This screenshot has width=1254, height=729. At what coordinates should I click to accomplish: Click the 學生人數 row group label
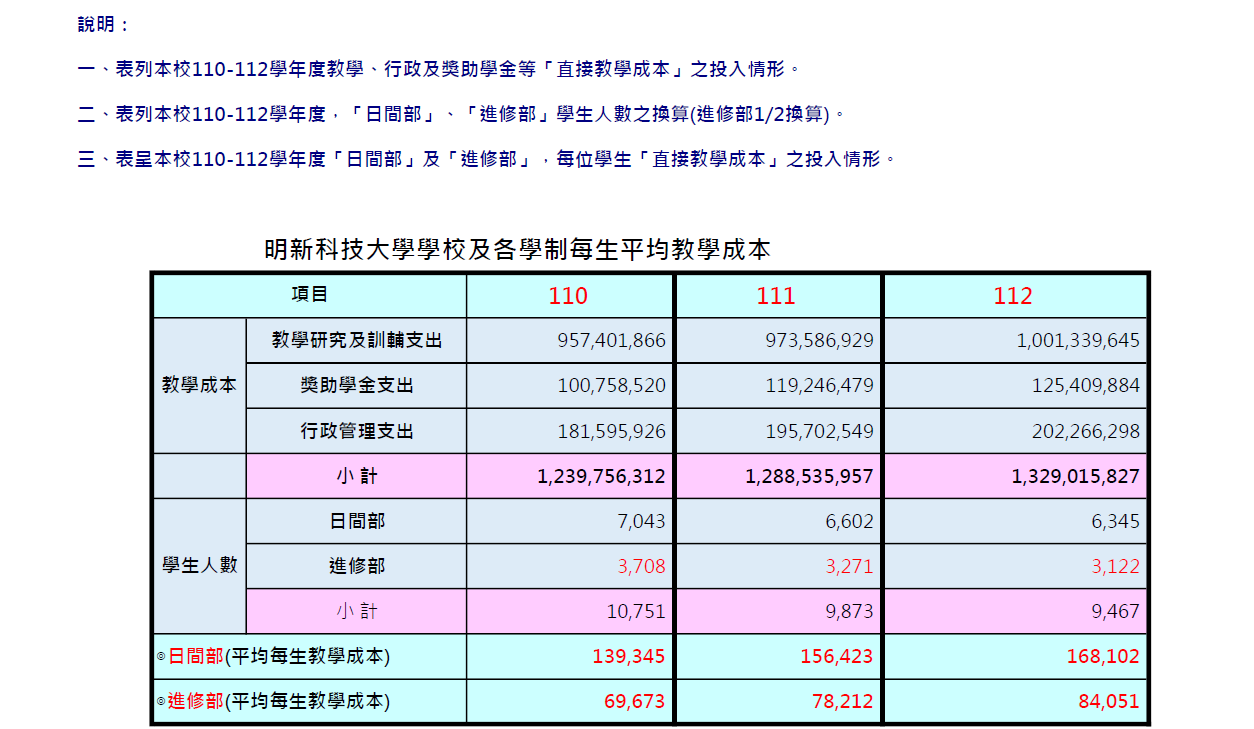click(200, 565)
